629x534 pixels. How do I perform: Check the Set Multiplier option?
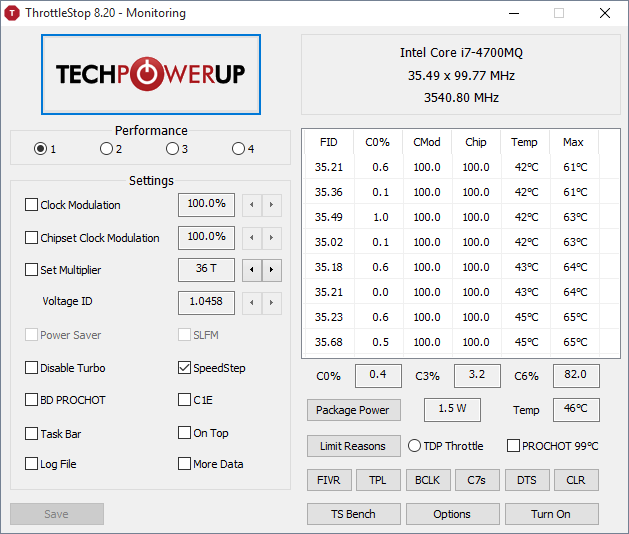pyautogui.click(x=31, y=270)
